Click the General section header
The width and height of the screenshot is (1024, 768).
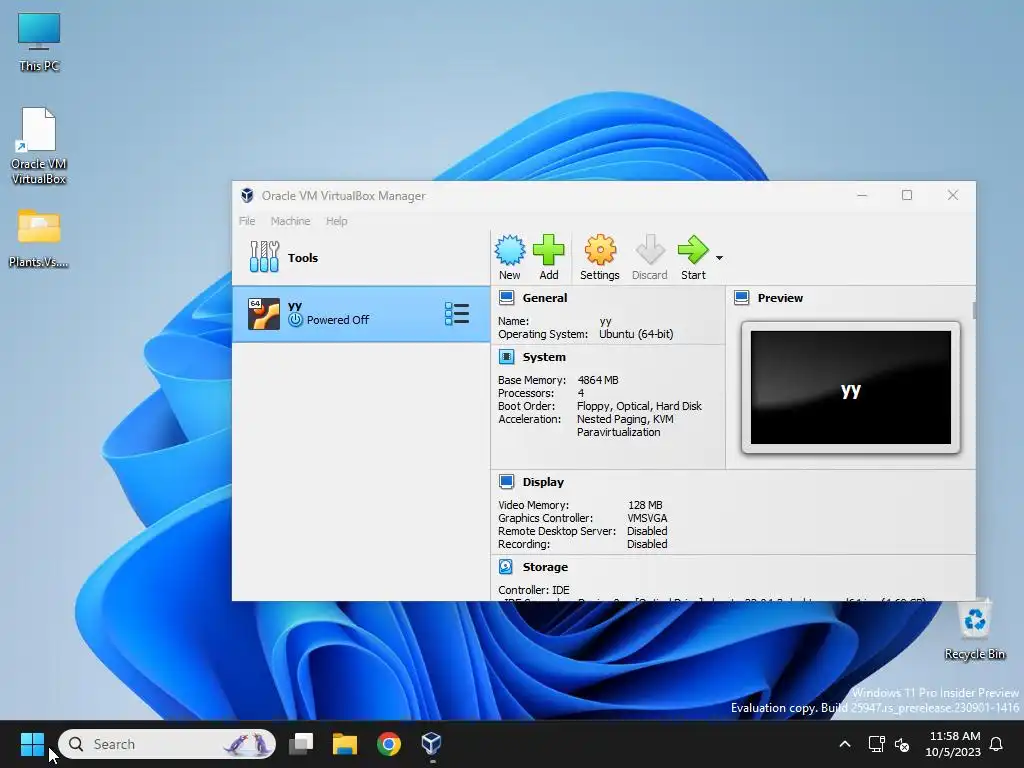pyautogui.click(x=545, y=298)
